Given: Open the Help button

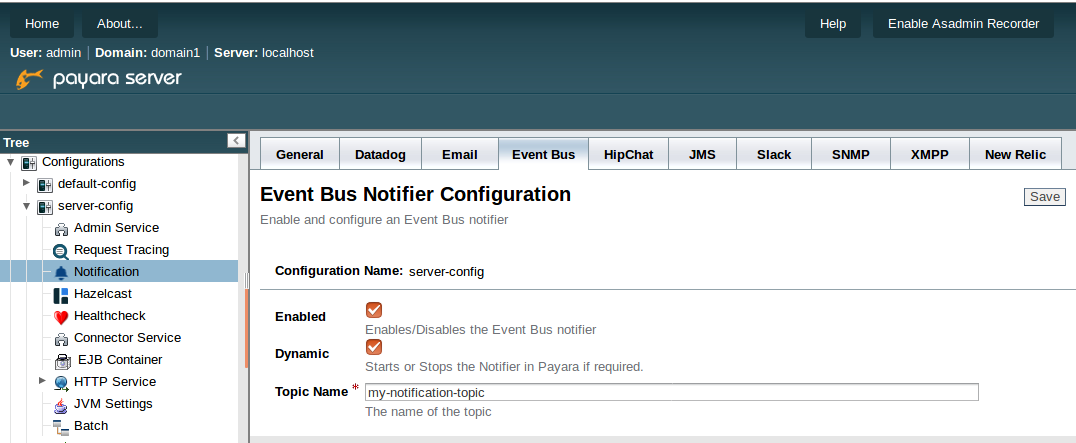Looking at the screenshot, I should [833, 24].
